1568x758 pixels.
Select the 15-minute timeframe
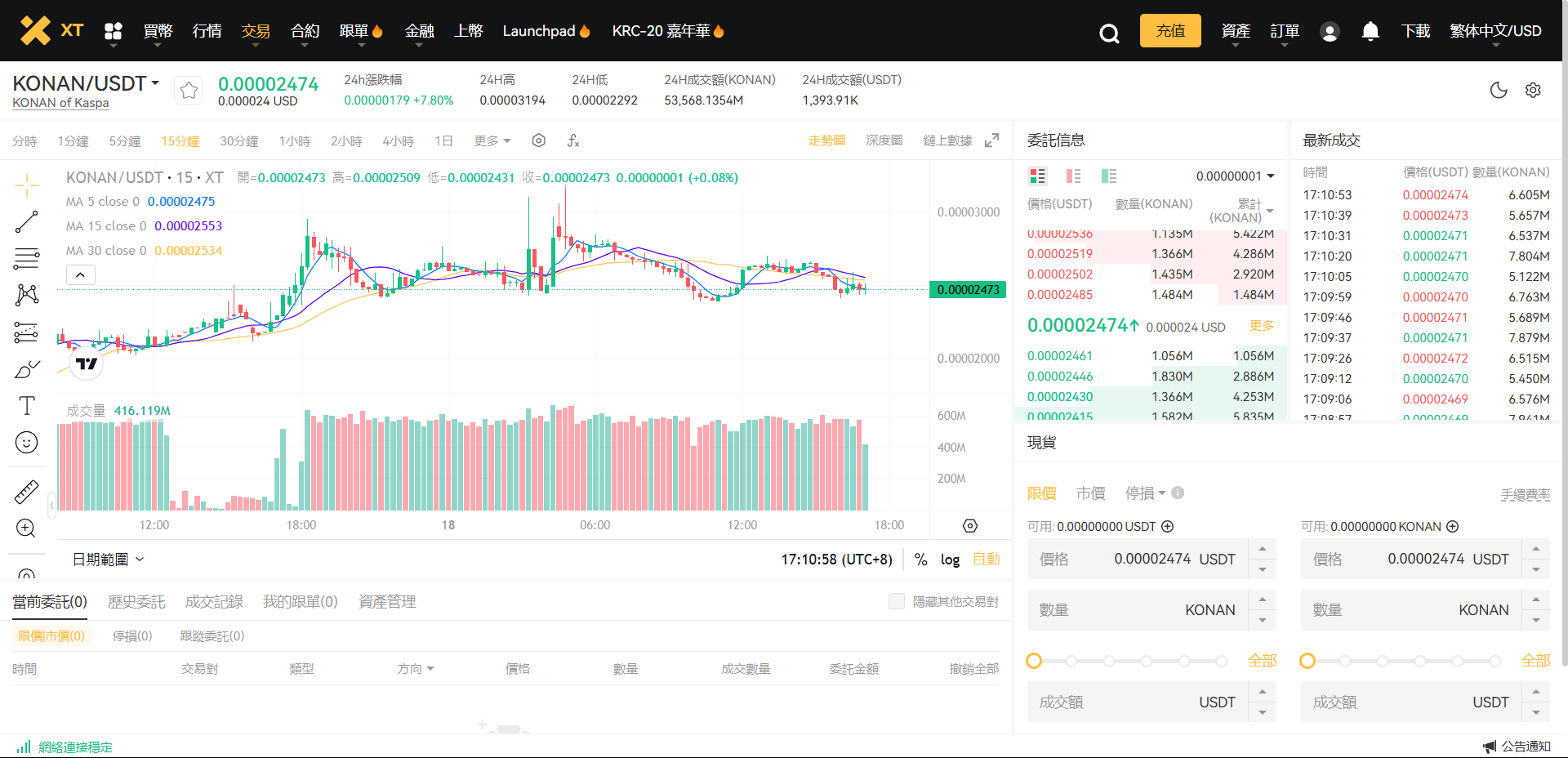[x=180, y=141]
